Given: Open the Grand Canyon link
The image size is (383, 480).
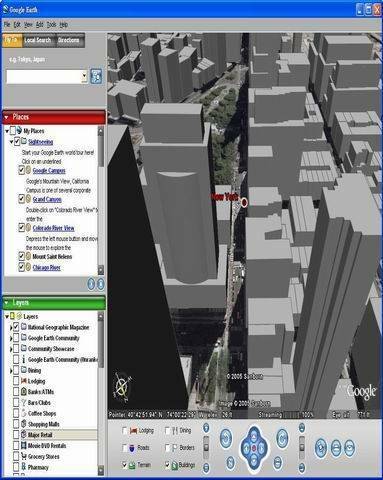Looking at the screenshot, I should click(47, 199).
